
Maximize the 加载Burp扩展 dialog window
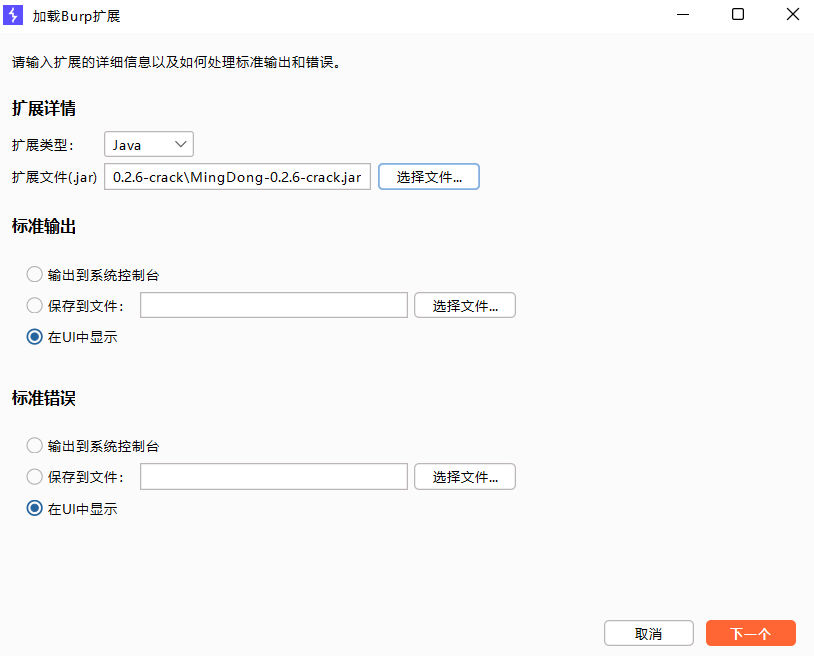[x=738, y=15]
